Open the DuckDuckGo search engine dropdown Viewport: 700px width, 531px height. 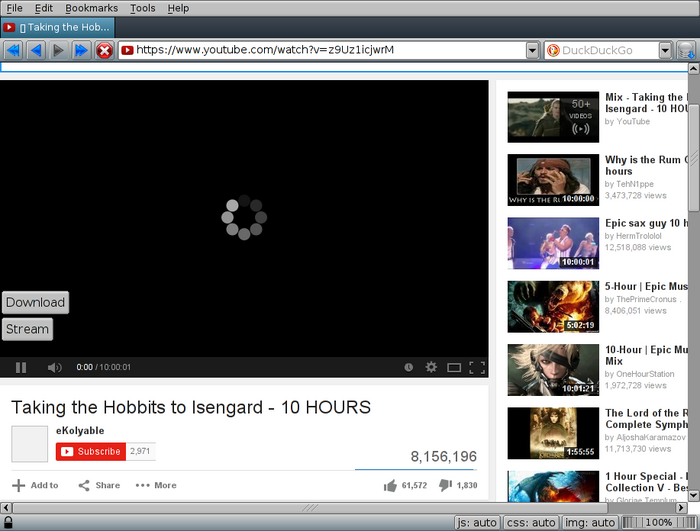(x=665, y=50)
